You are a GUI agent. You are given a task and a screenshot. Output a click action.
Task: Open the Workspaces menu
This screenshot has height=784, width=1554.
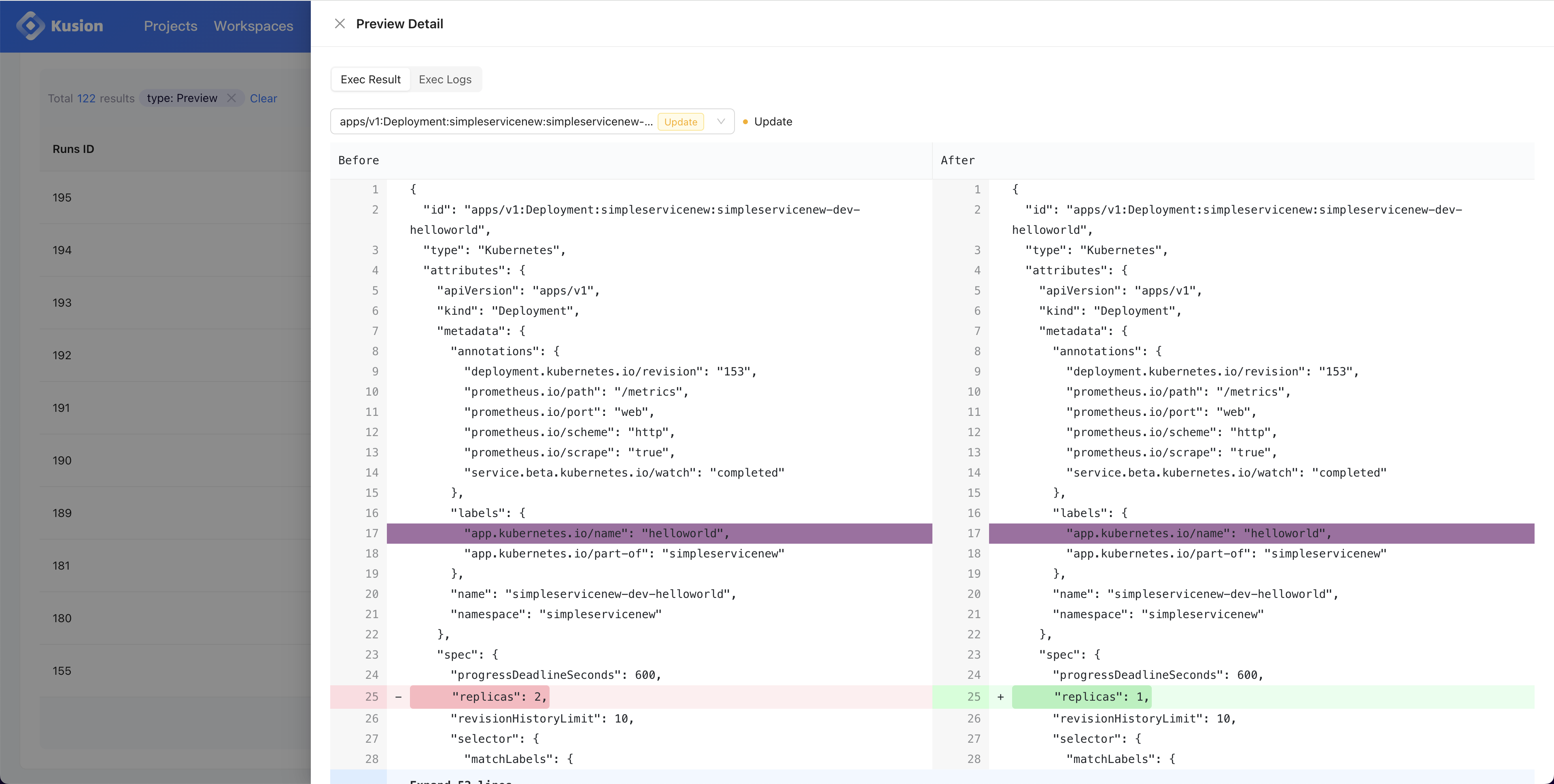pos(253,25)
